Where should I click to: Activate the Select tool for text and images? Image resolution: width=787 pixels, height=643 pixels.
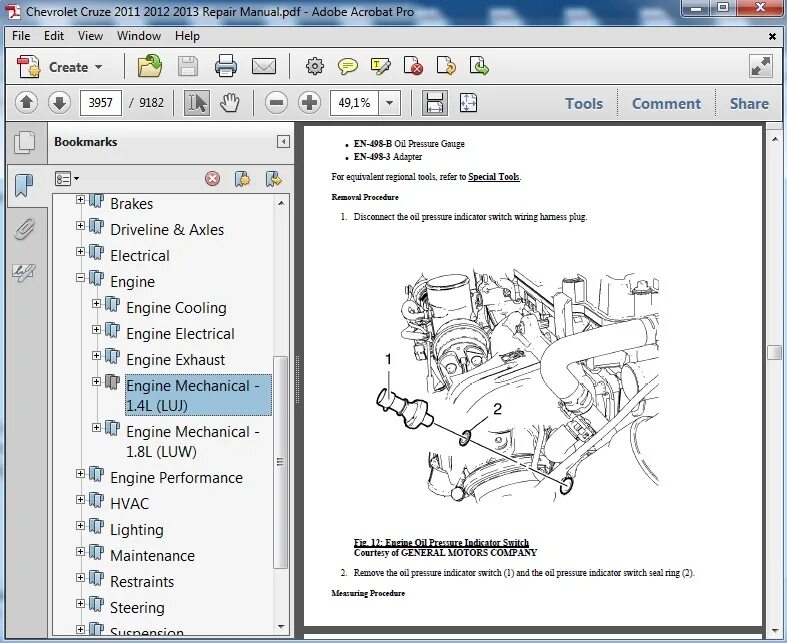pos(197,103)
